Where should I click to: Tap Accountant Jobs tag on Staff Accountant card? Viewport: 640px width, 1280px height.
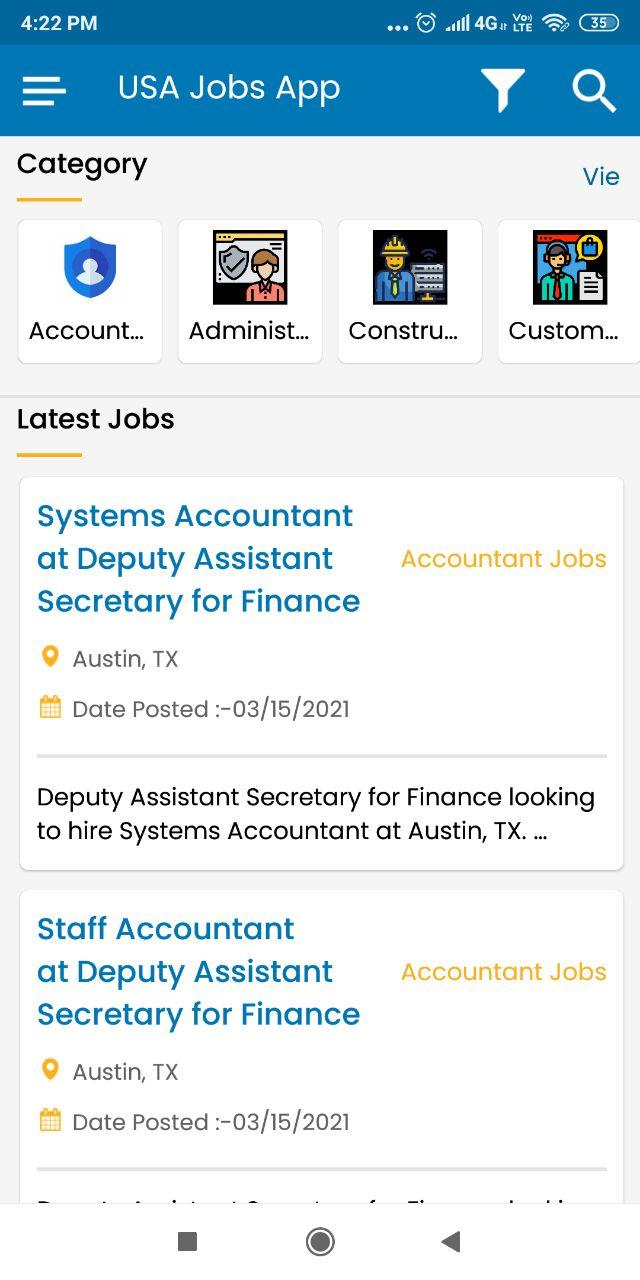coord(503,972)
